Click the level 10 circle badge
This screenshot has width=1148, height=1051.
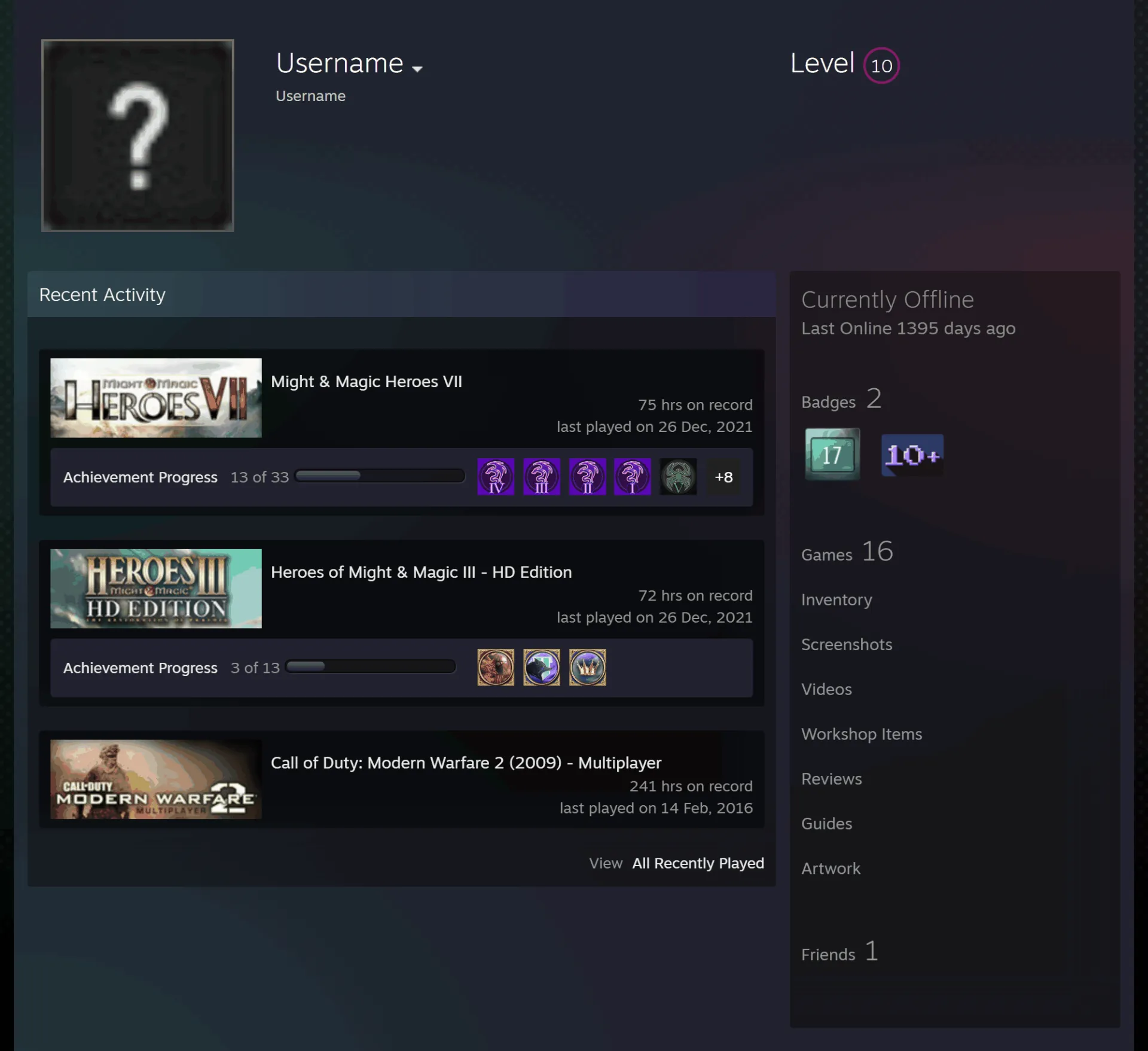click(881, 65)
